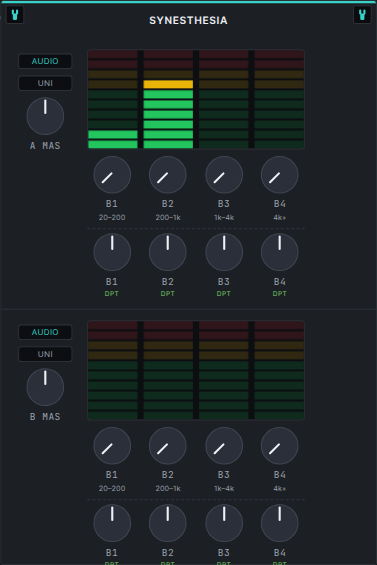The height and width of the screenshot is (565, 377).
Task: Toggle the AUDIO button in section B
Action: (45, 332)
